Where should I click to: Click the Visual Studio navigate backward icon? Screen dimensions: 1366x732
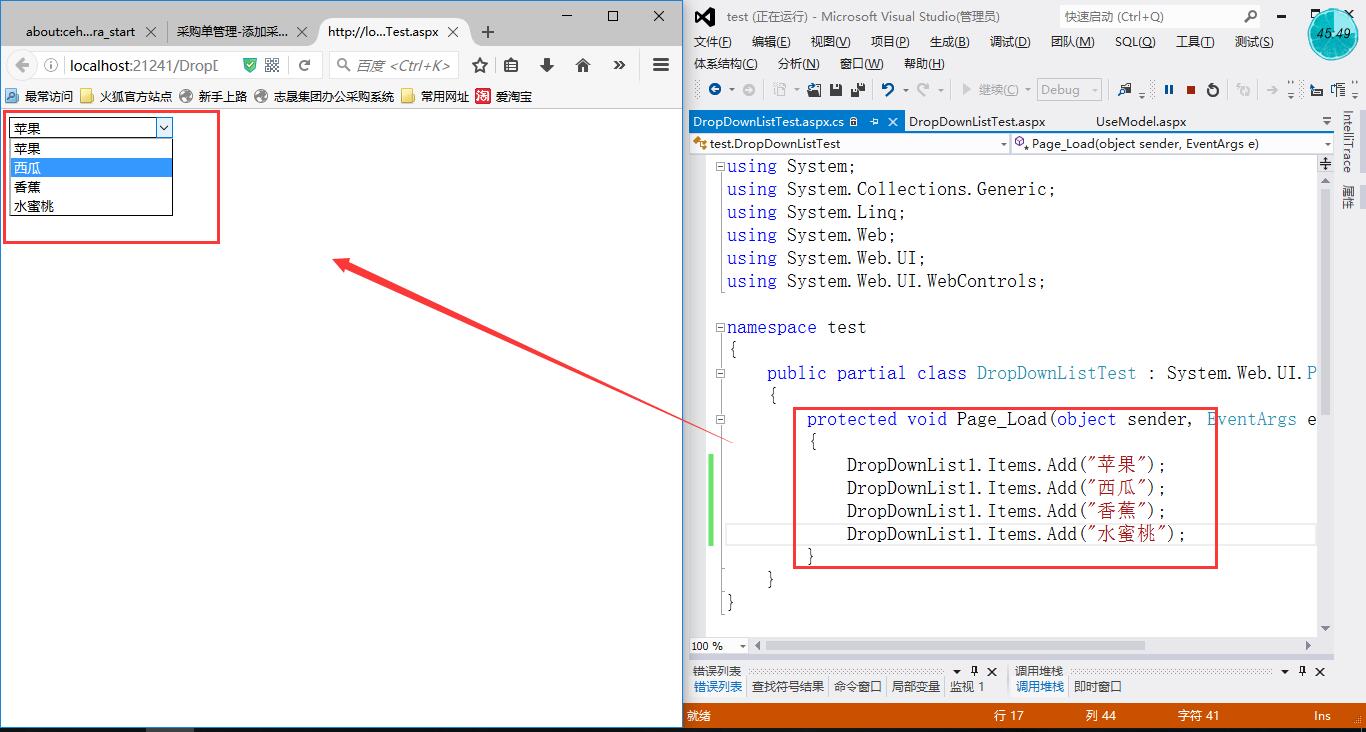point(715,89)
